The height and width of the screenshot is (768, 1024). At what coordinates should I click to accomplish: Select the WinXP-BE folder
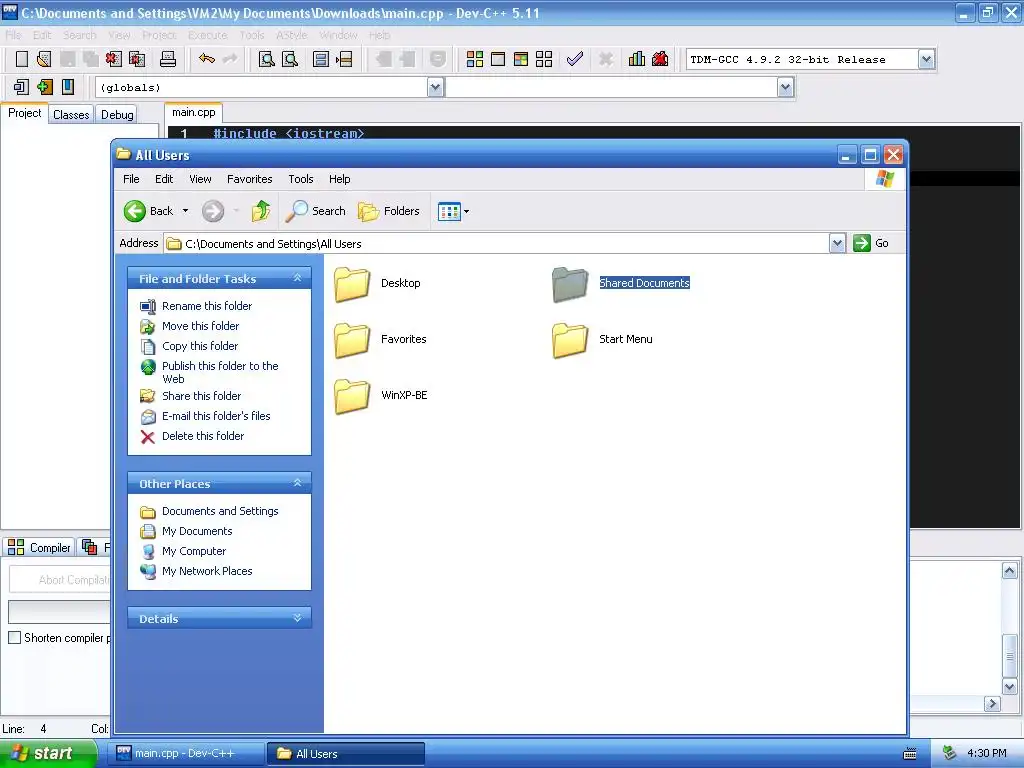pos(381,396)
